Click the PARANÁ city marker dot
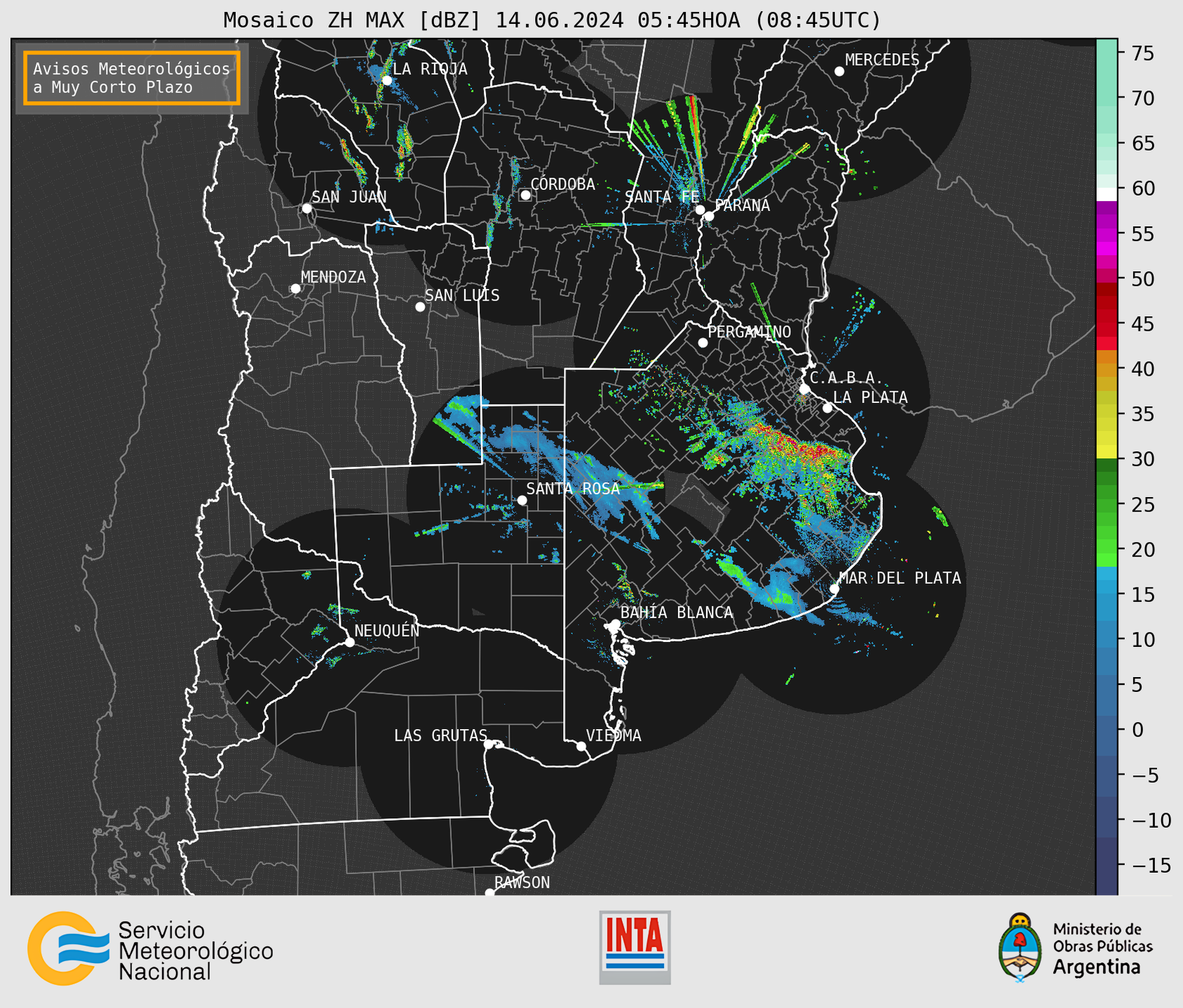 coord(709,216)
